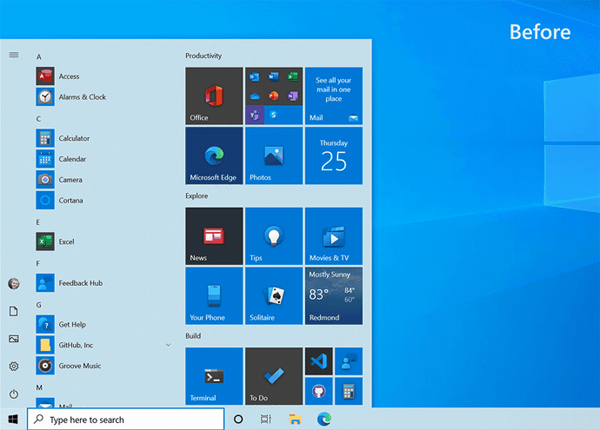Open the Solitaire tile
Image resolution: width=600 pixels, height=430 pixels.
pyautogui.click(x=273, y=295)
